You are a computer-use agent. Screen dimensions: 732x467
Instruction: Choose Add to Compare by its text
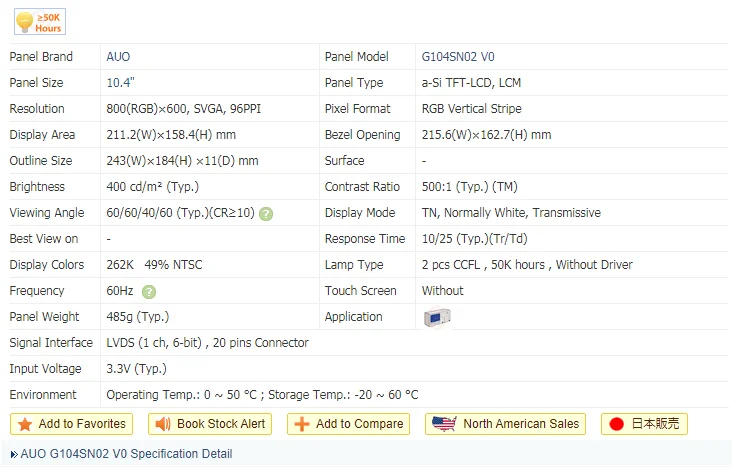click(359, 424)
